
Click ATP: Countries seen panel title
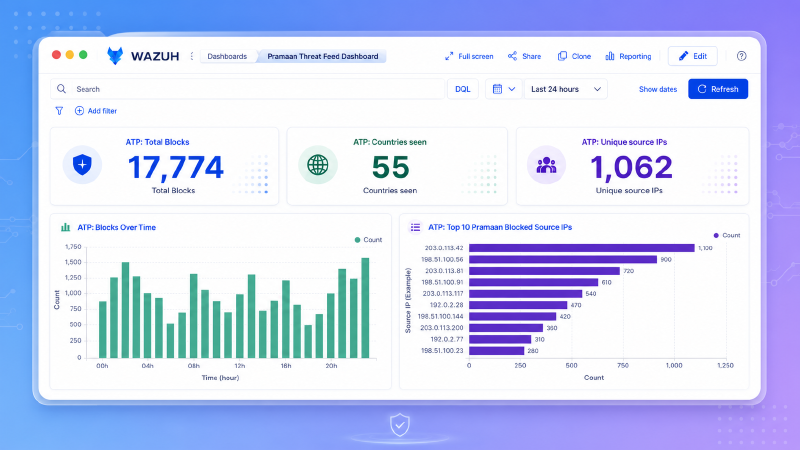(x=390, y=142)
